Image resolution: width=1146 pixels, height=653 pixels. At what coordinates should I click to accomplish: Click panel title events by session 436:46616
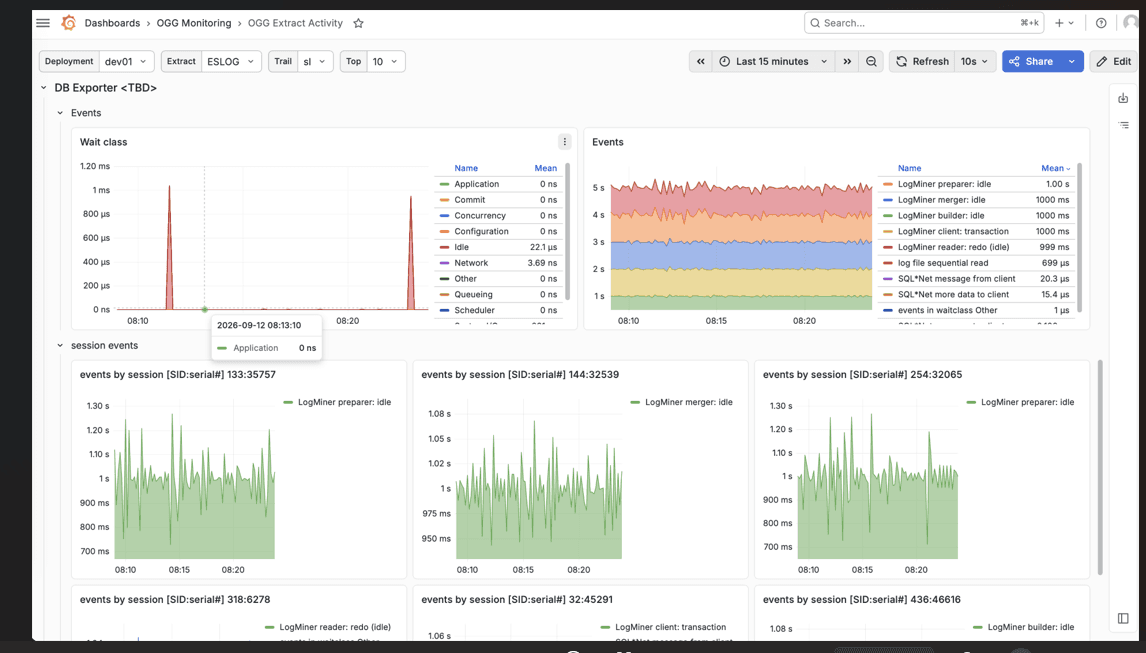click(862, 600)
